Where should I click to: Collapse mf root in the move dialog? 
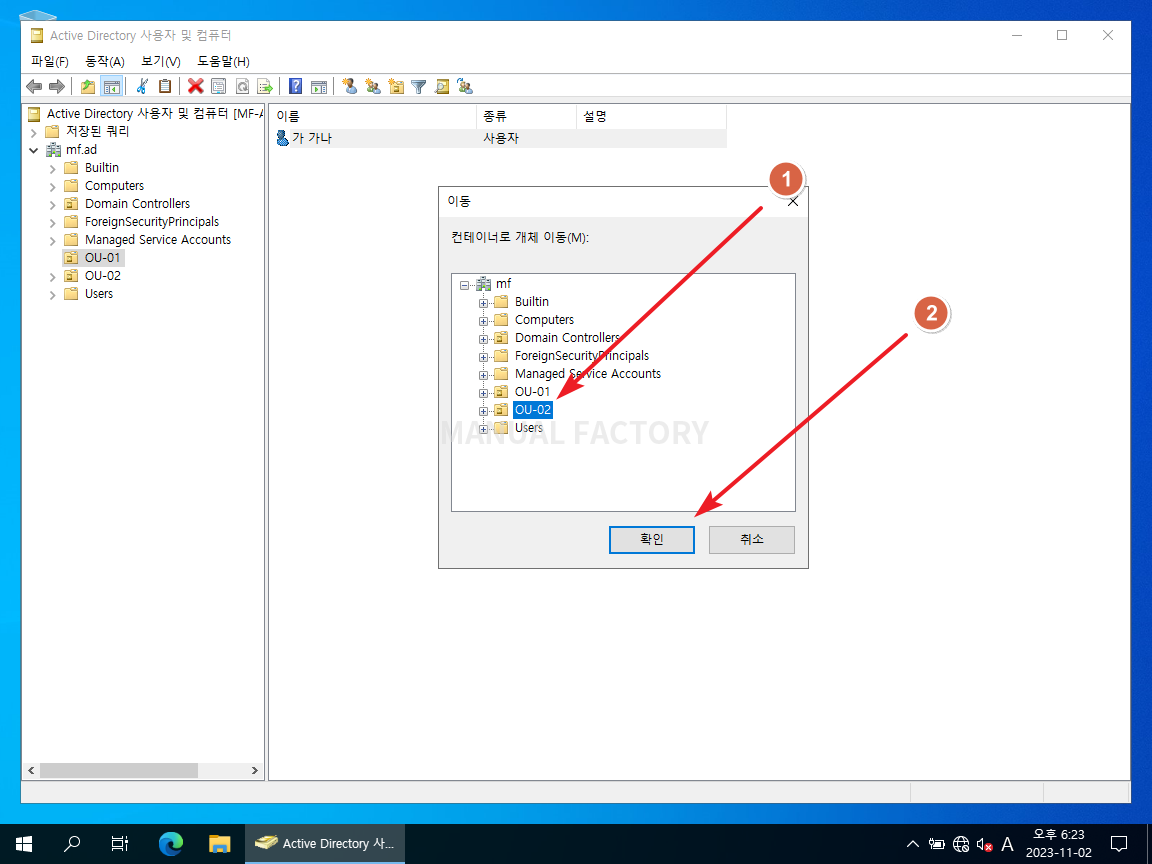[464, 284]
